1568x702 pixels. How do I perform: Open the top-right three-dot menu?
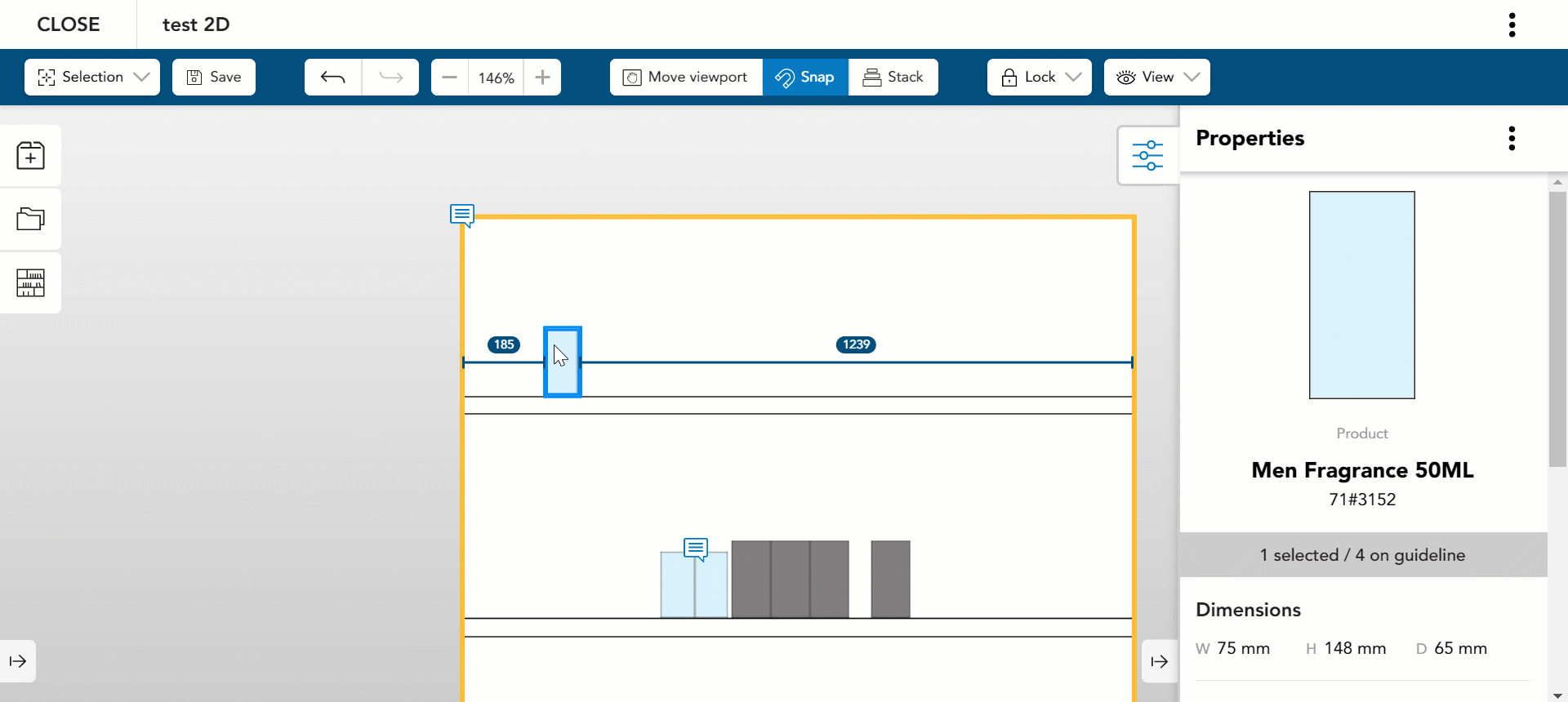click(1512, 24)
